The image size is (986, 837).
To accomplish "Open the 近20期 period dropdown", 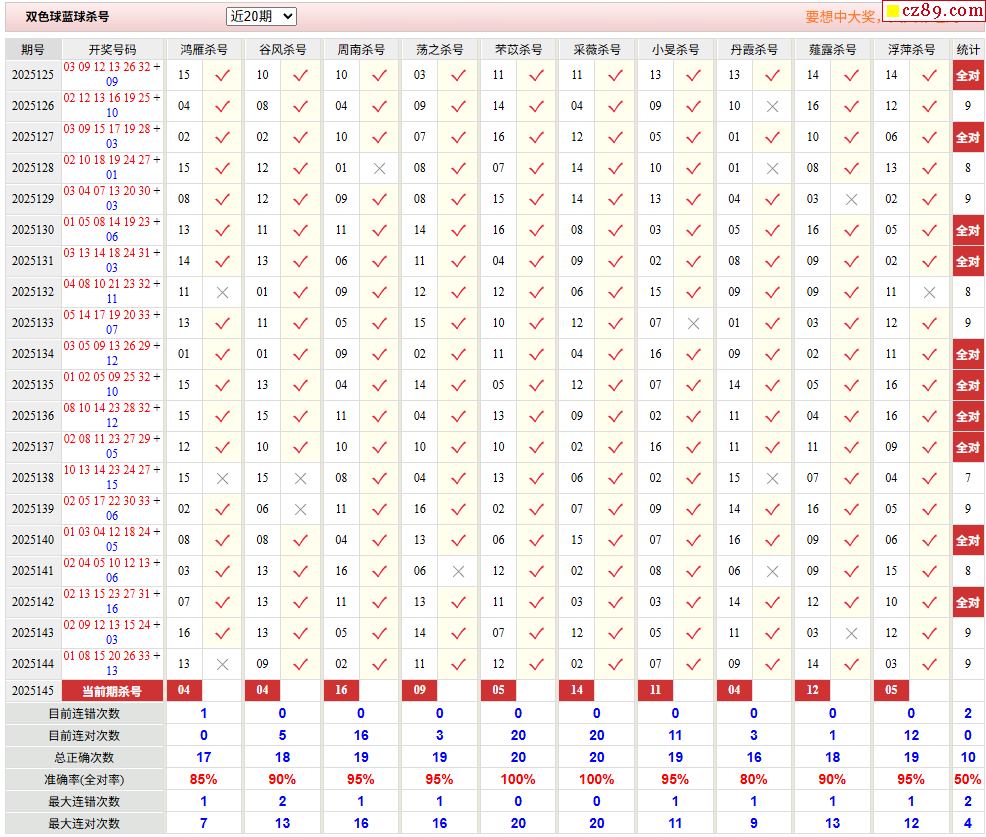I will point(262,16).
